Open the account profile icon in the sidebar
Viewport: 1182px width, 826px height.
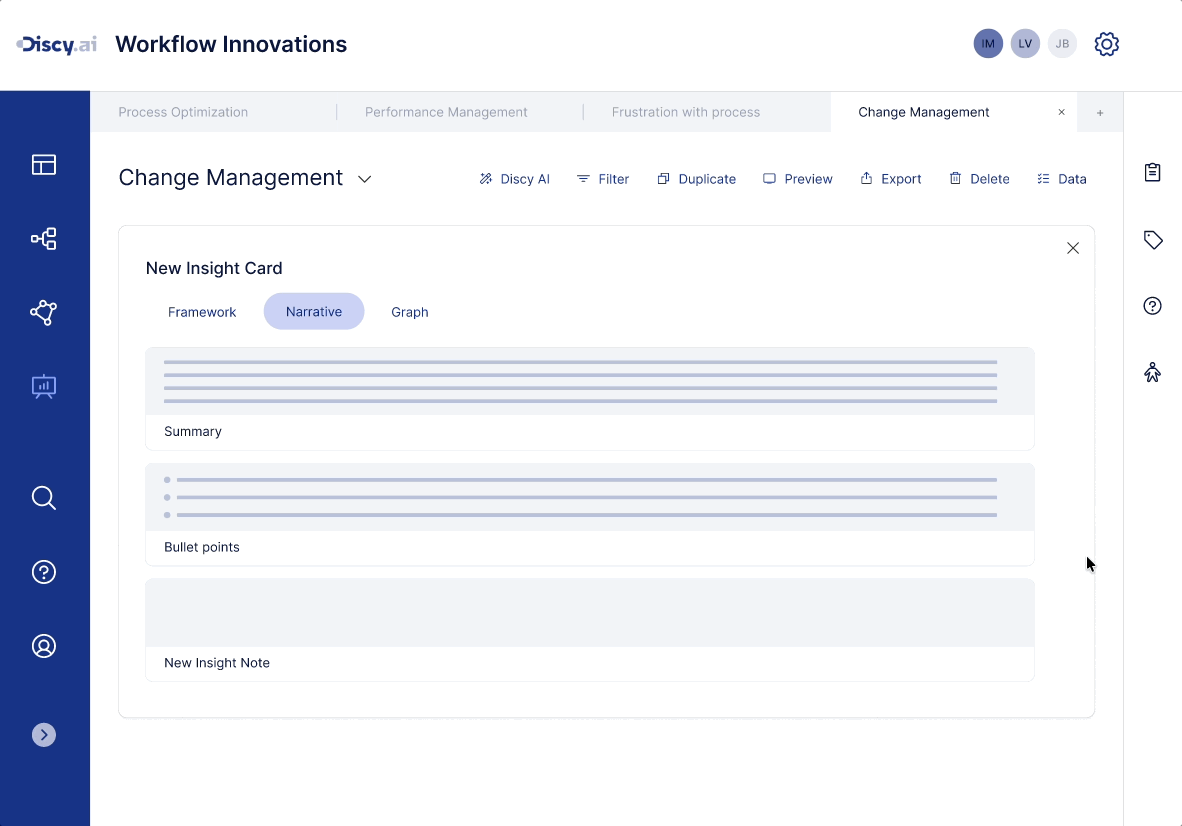coord(44,646)
